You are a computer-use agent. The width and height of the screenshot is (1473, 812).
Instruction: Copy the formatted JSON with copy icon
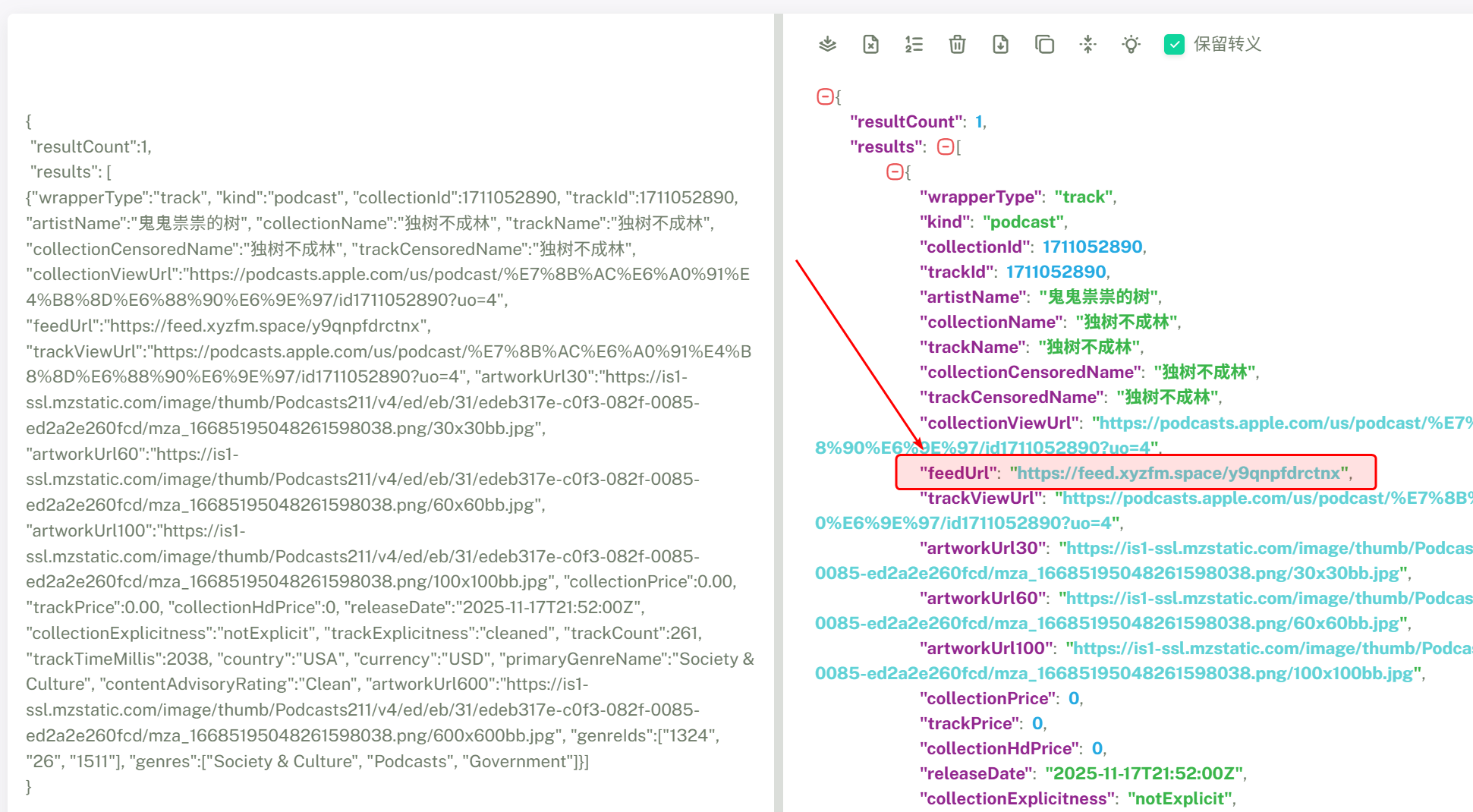1044,44
